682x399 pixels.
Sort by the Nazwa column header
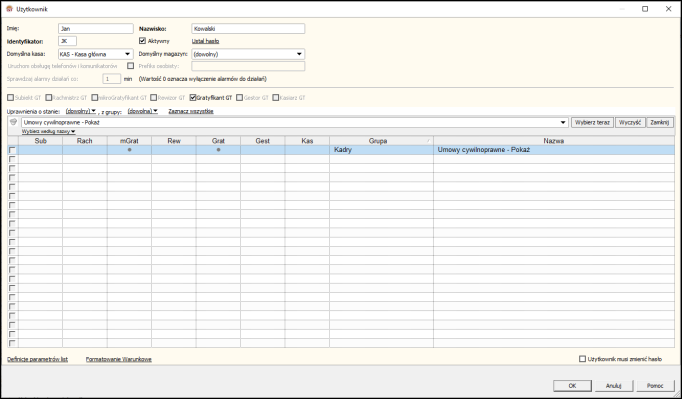(x=554, y=141)
